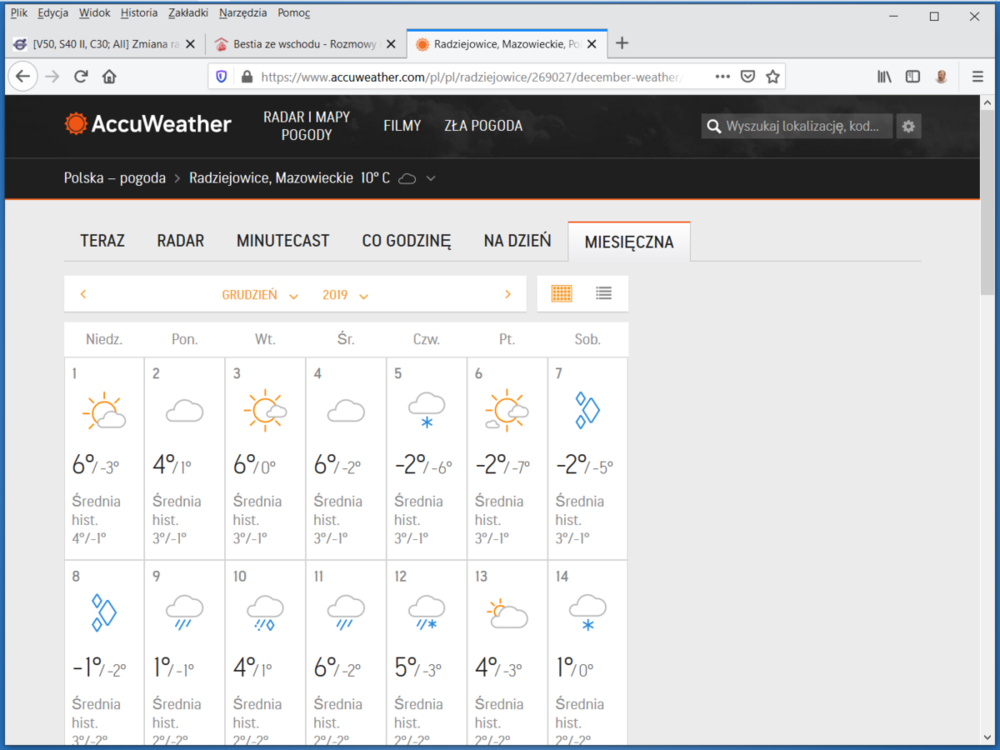Open the 2019 year dropdown
This screenshot has height=750, width=1000.
tap(345, 295)
